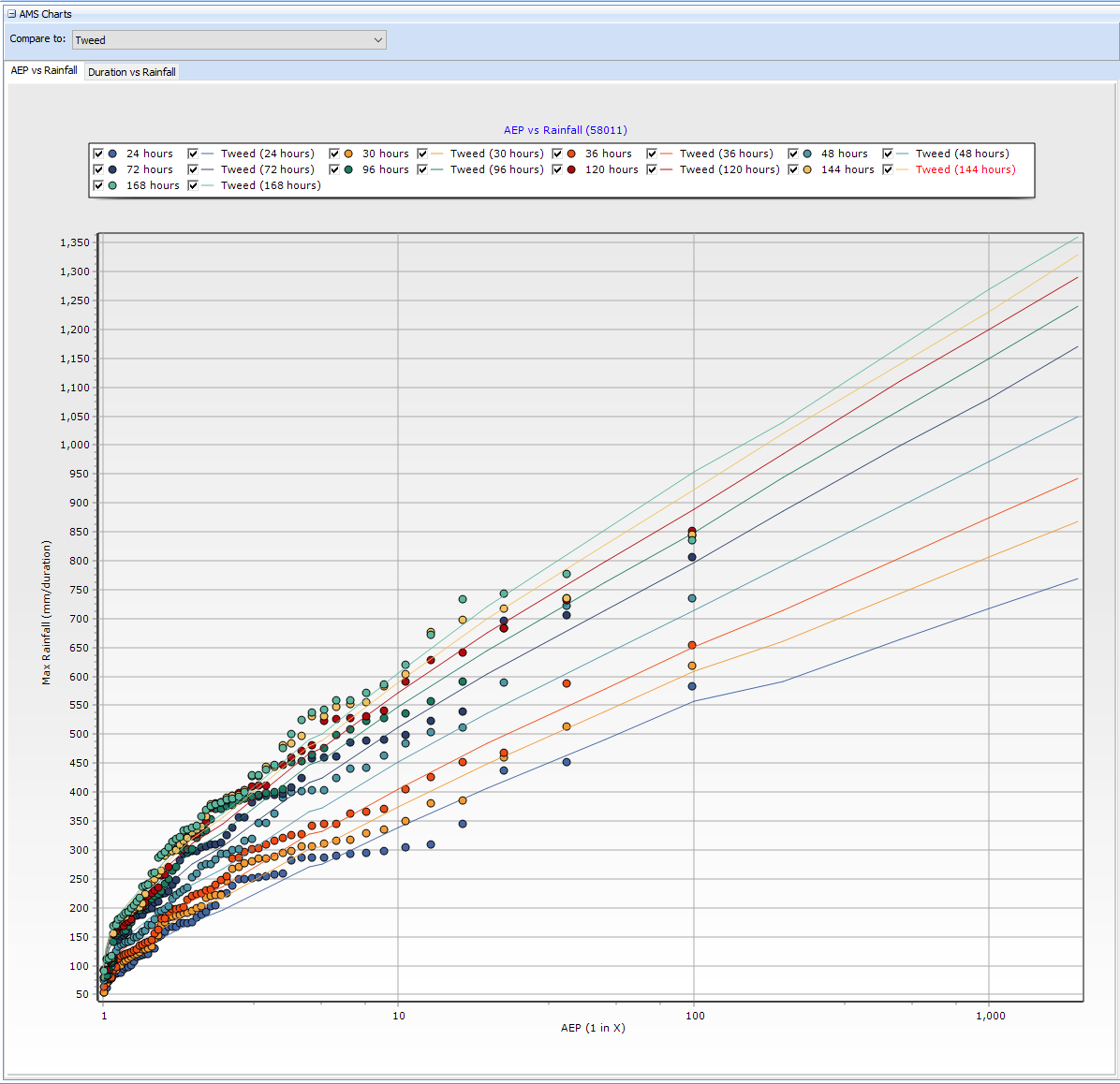
Task: Click the 168 hours legend marker dot
Action: click(112, 185)
